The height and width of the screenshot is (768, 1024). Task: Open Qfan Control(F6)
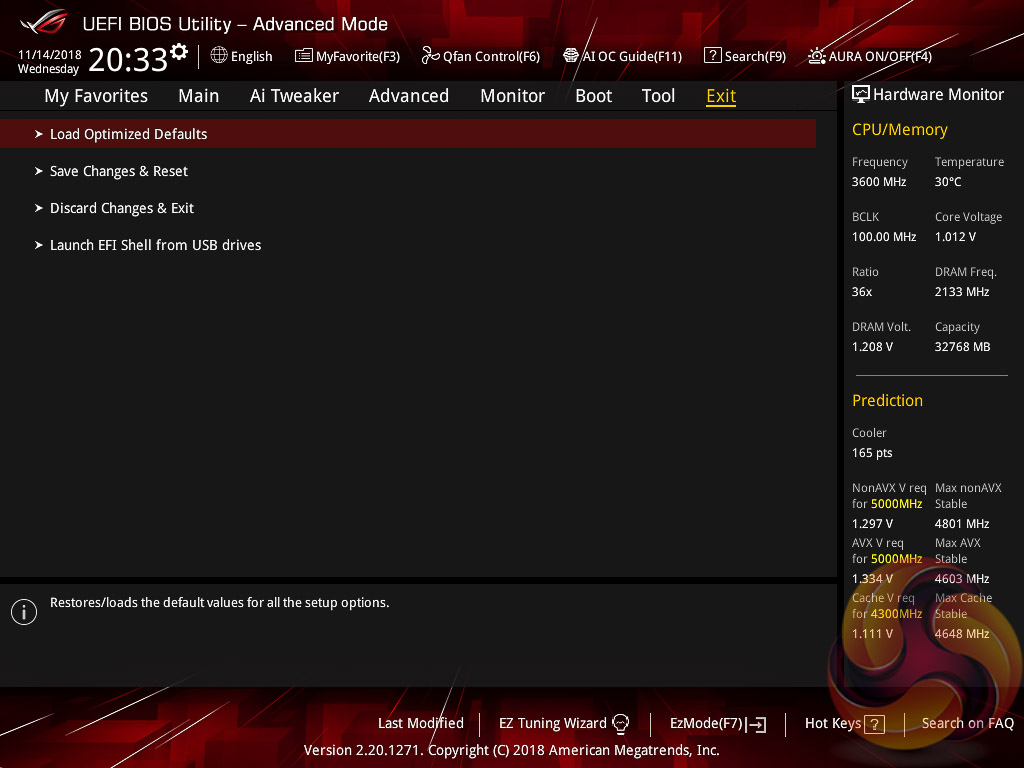pyautogui.click(x=481, y=56)
